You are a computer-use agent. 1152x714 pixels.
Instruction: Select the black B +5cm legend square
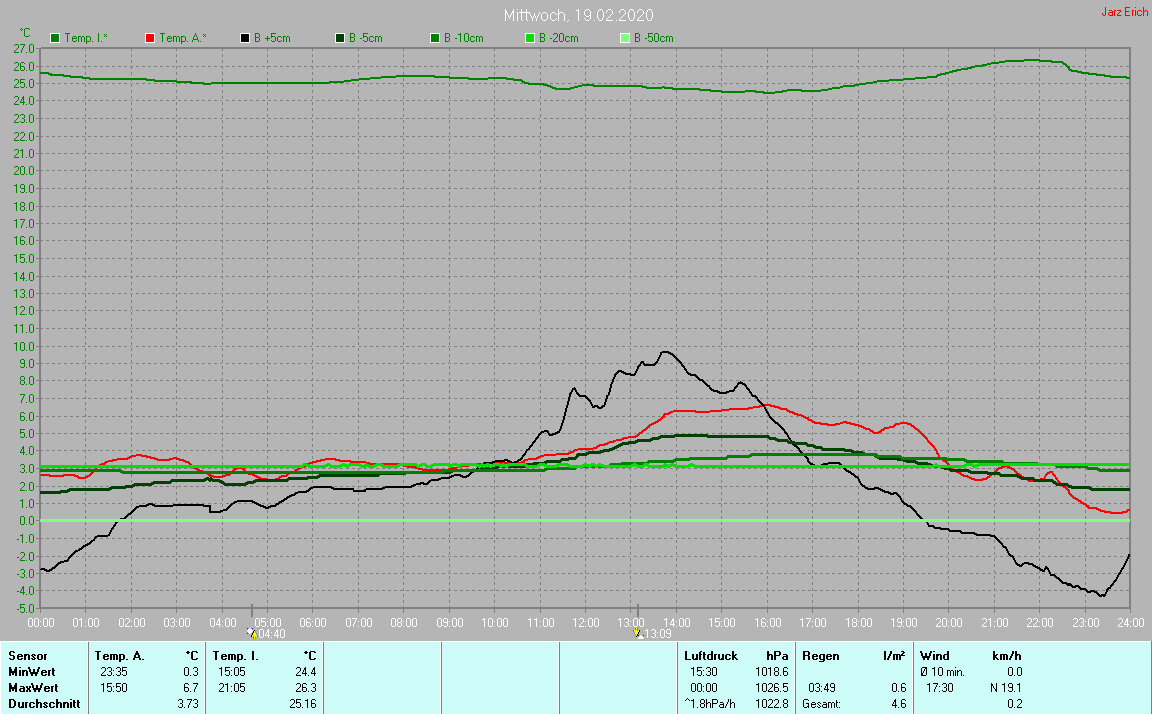(x=245, y=38)
